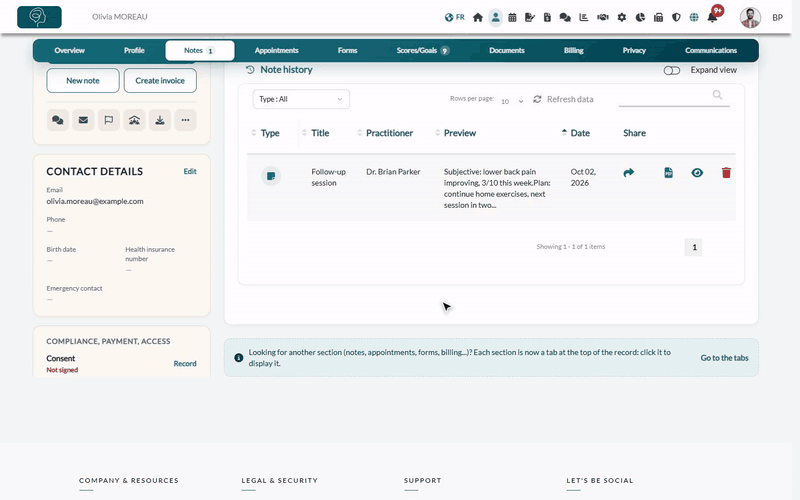Click the BP initials in the header
Image resolution: width=800 pixels, height=500 pixels.
coord(777,17)
